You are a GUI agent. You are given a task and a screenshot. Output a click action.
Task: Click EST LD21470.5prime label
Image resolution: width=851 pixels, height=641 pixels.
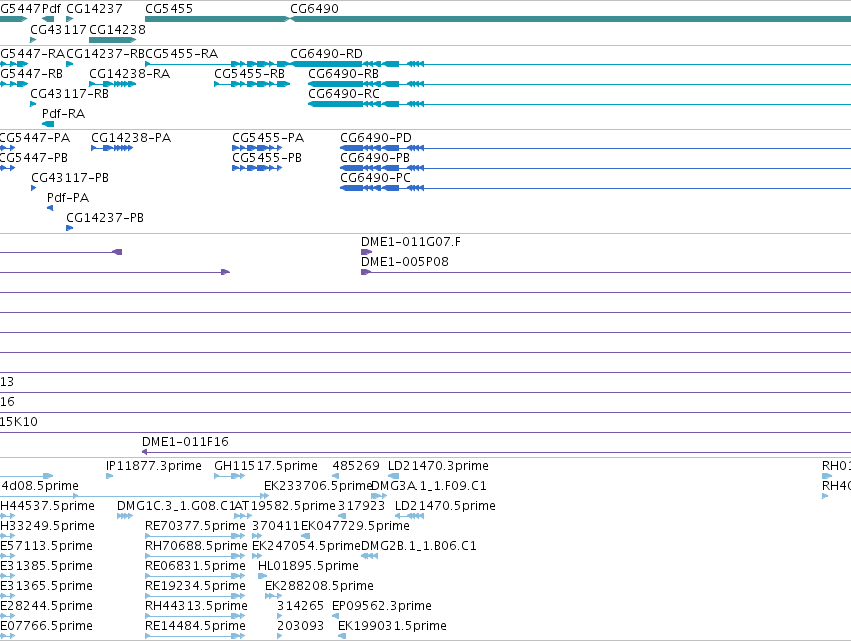(x=445, y=506)
